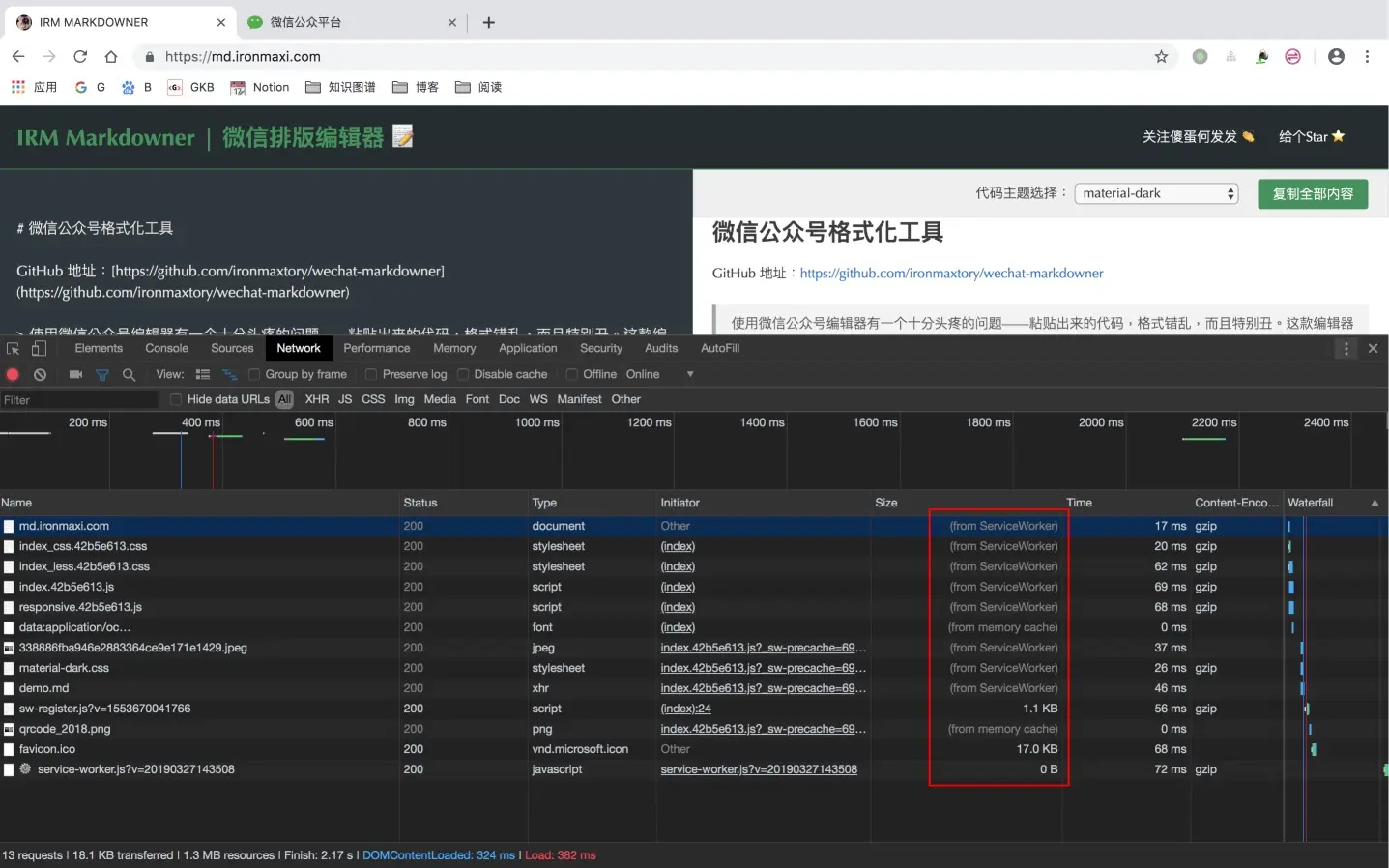Open the GKB bookmark
The image size is (1389, 868).
click(x=191, y=87)
